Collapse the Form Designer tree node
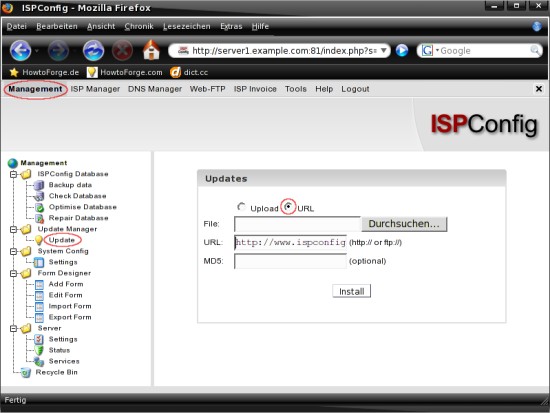 pyautogui.click(x=13, y=273)
